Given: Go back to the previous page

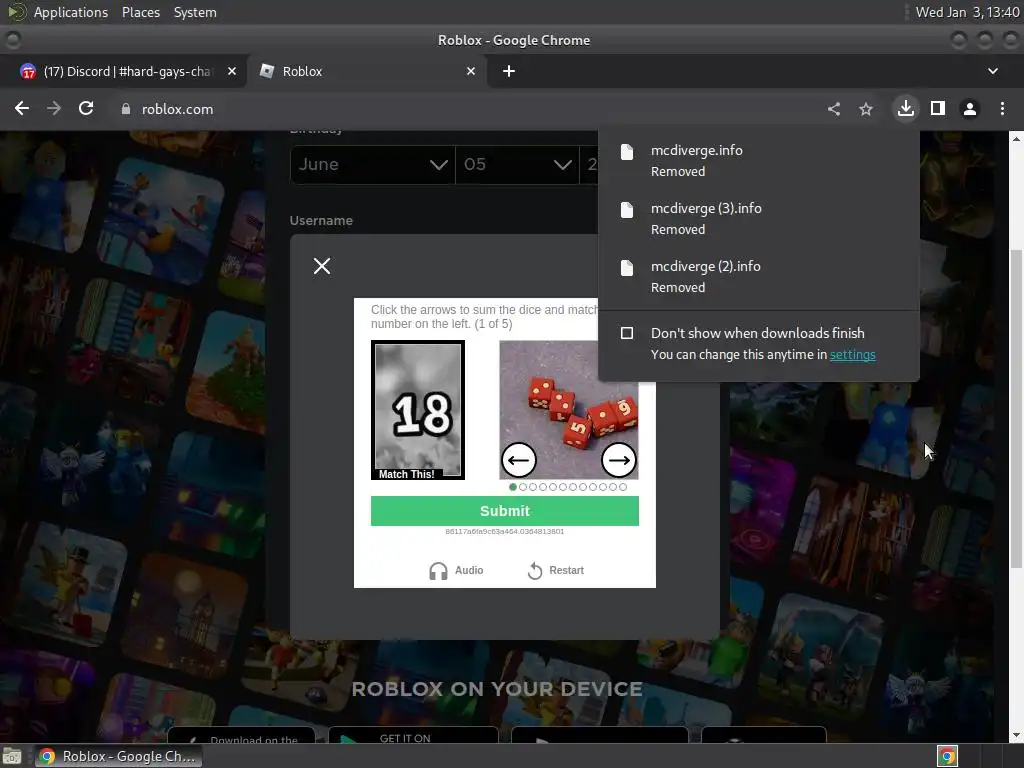Looking at the screenshot, I should pyautogui.click(x=22, y=108).
